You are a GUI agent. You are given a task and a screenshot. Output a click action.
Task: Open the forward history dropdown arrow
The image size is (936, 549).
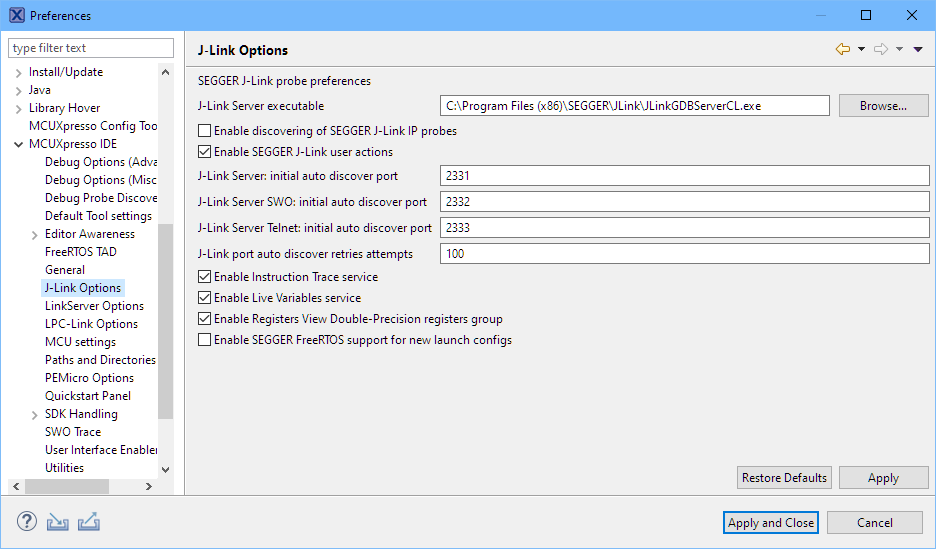(x=899, y=49)
